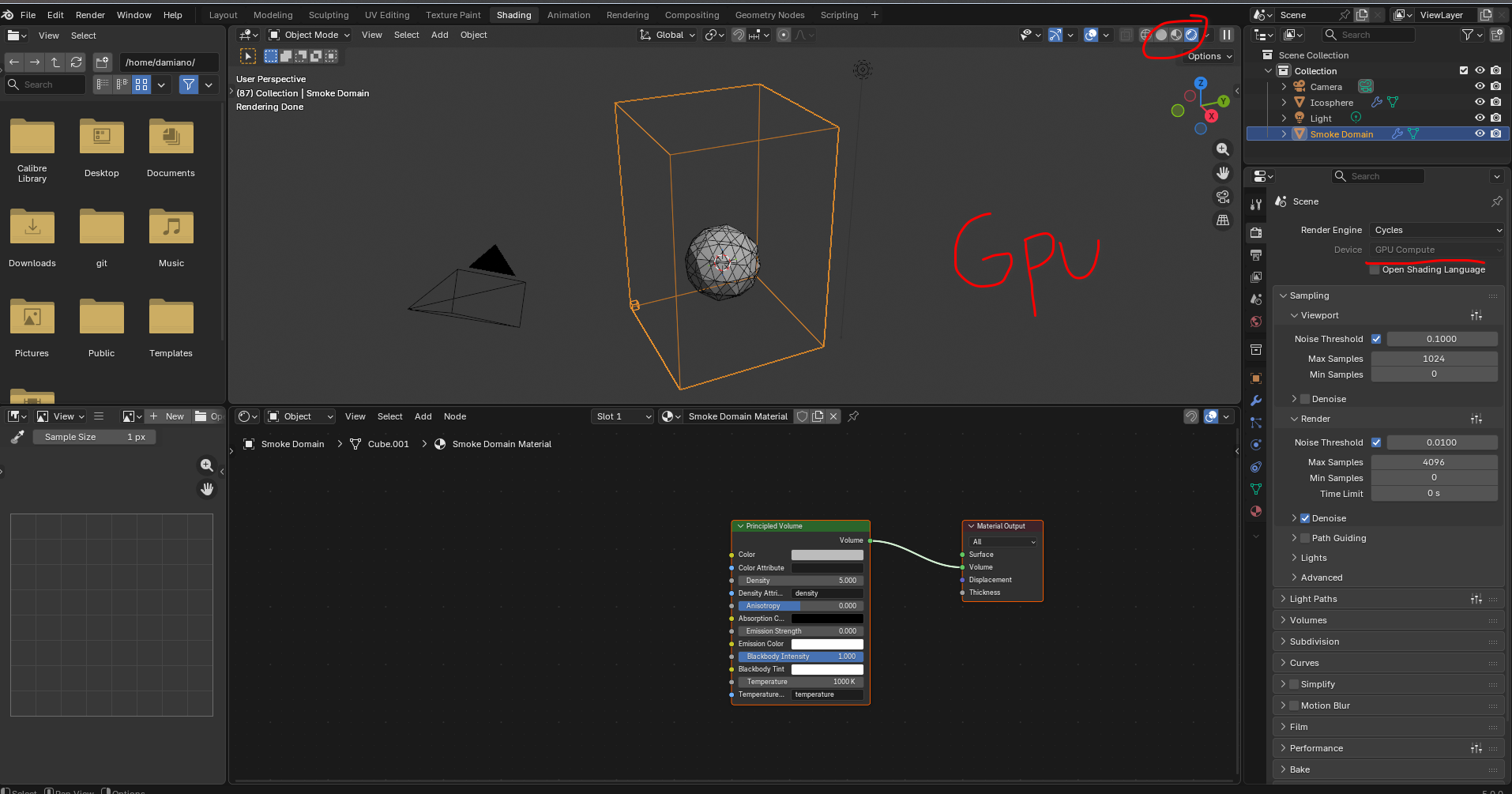Switch to the Geometry Nodes workspace tab
The height and width of the screenshot is (794, 1512).
(x=769, y=15)
